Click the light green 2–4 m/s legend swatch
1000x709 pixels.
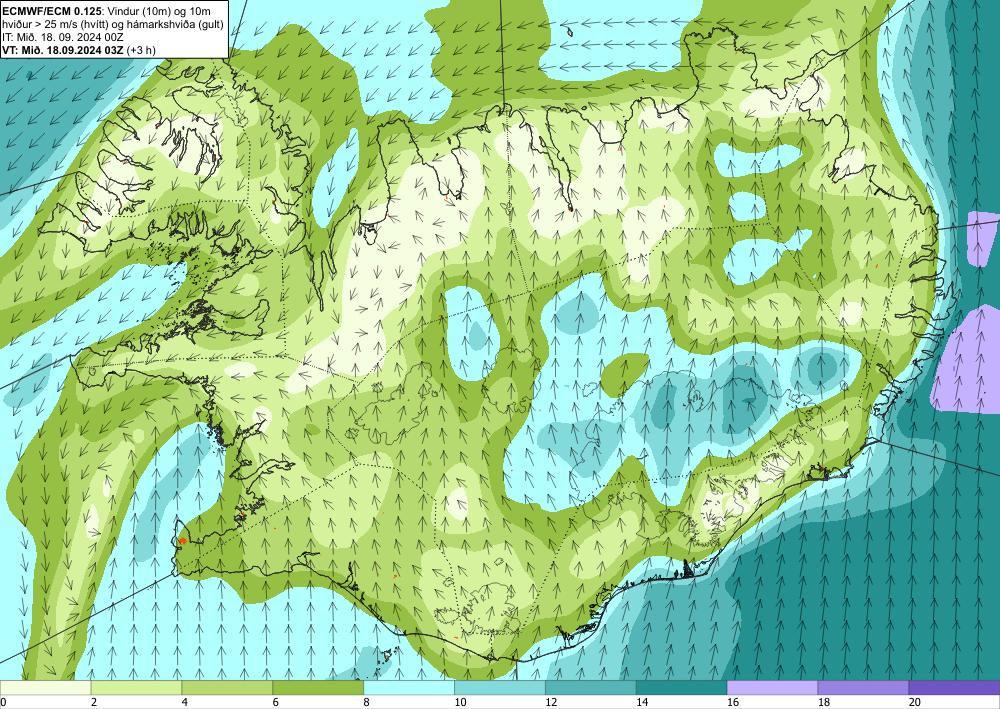136,687
